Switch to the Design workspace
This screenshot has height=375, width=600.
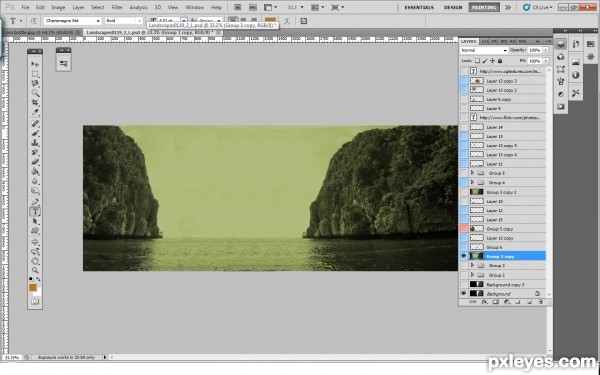coord(453,7)
